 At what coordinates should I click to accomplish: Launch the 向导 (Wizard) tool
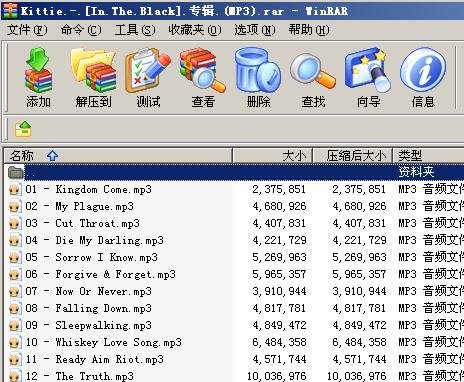pos(368,78)
